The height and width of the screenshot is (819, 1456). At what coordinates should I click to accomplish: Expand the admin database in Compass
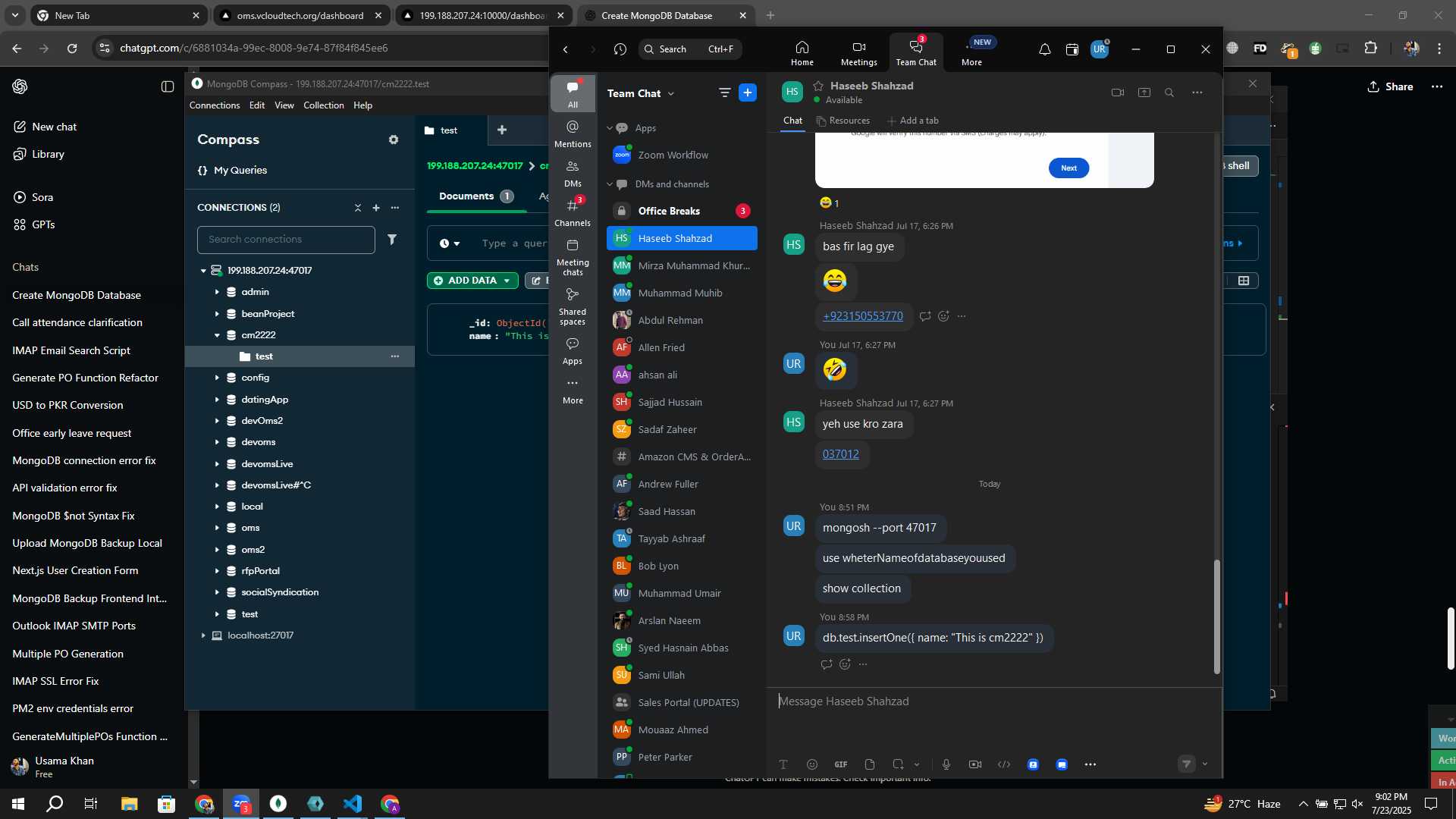[x=217, y=292]
